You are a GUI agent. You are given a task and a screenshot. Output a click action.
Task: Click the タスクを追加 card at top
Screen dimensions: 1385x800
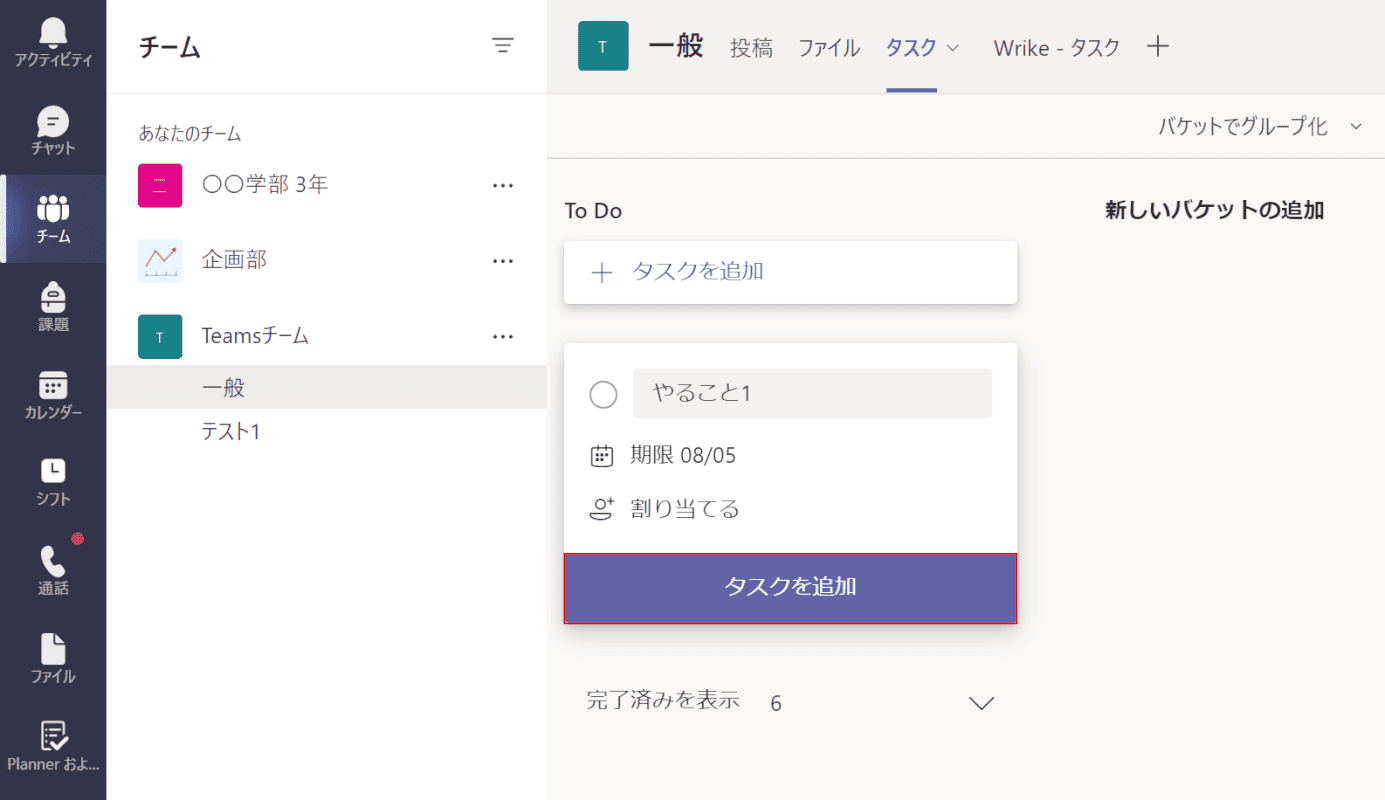[x=790, y=272]
